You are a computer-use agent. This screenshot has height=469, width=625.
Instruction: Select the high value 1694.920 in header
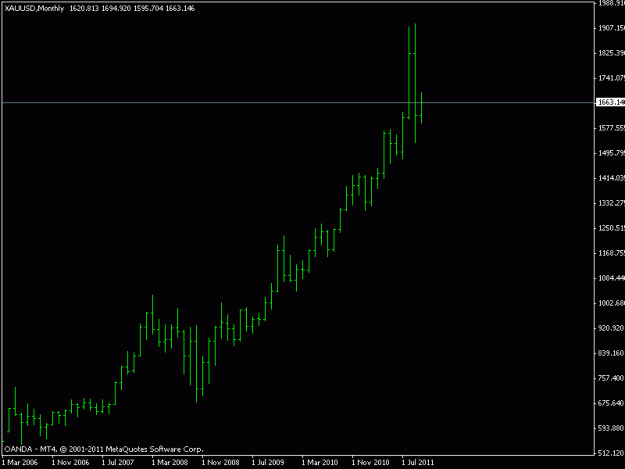(116, 8)
